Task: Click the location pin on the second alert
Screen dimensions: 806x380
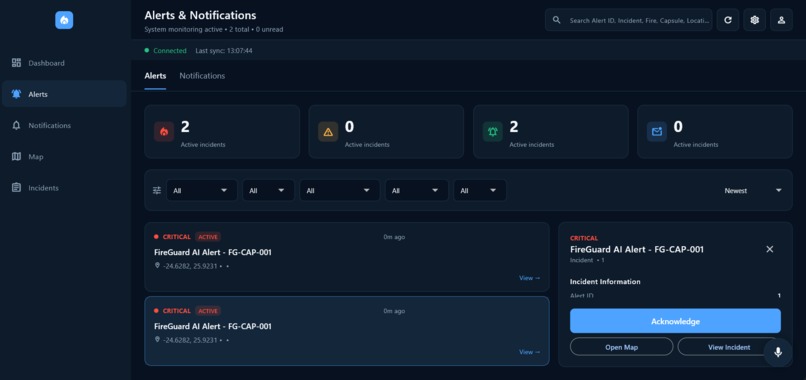Action: (157, 339)
